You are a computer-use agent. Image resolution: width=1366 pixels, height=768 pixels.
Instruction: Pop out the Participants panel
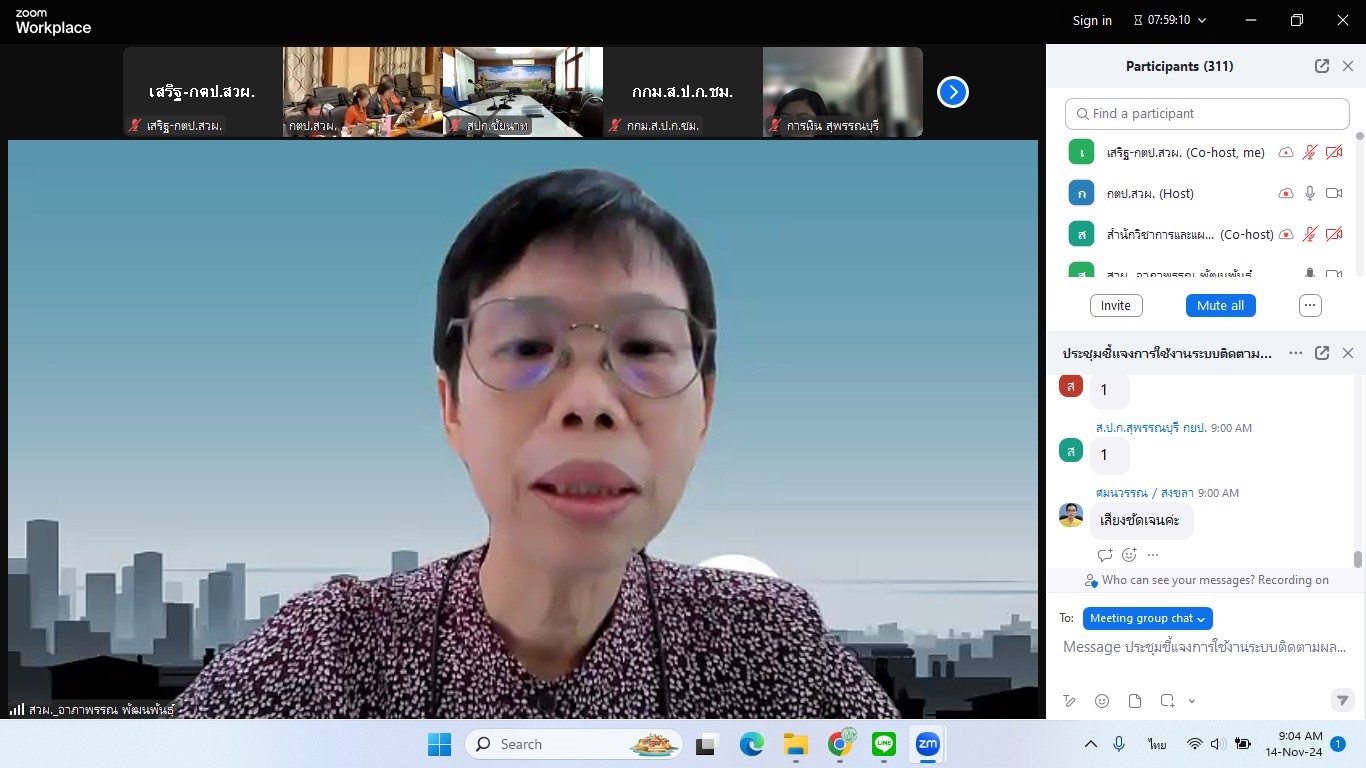tap(1322, 66)
